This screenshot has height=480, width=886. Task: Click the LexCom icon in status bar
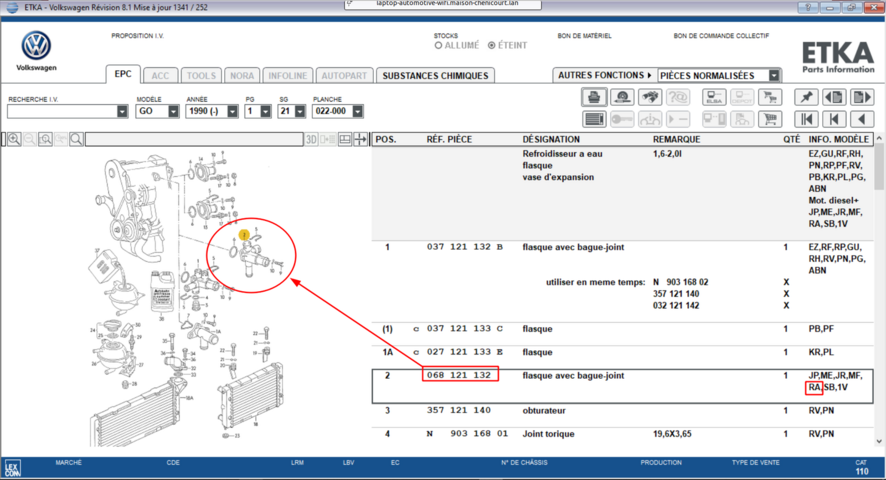click(12, 469)
